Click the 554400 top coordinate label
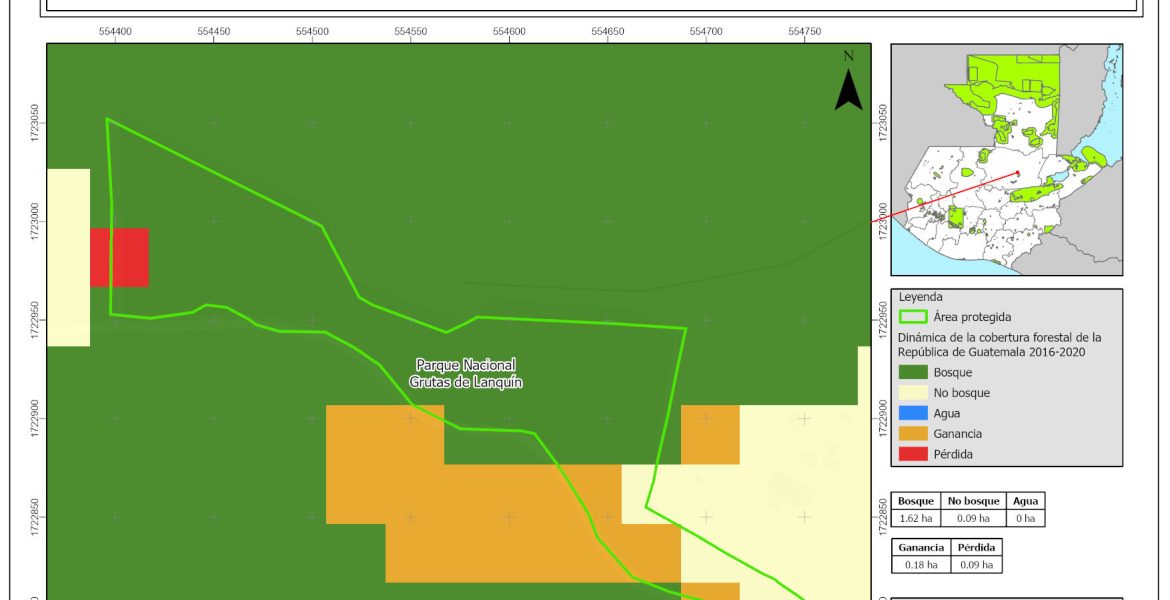1170x600 pixels. 115,31
